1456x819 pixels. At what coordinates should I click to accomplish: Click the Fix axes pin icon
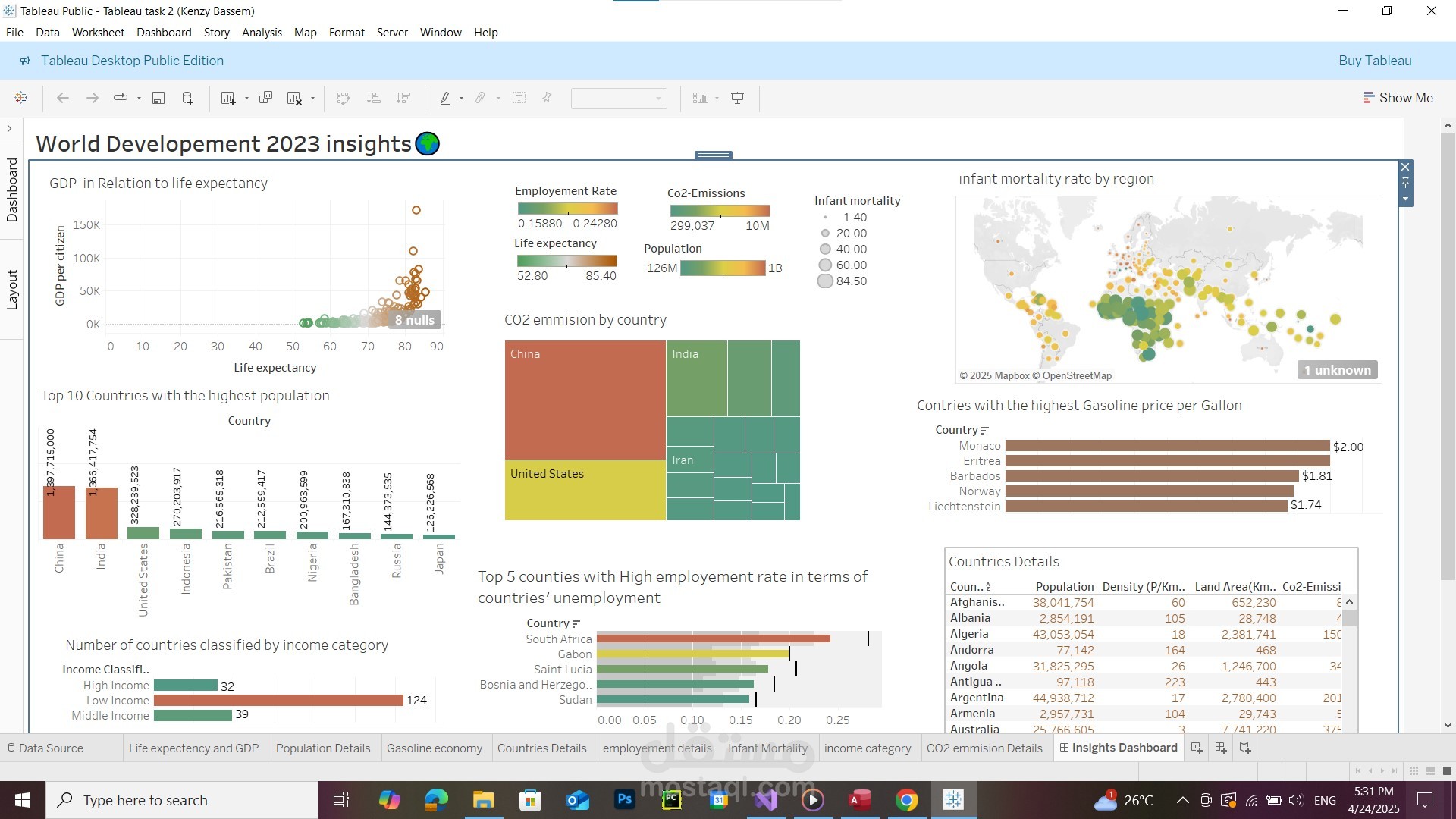click(x=547, y=98)
